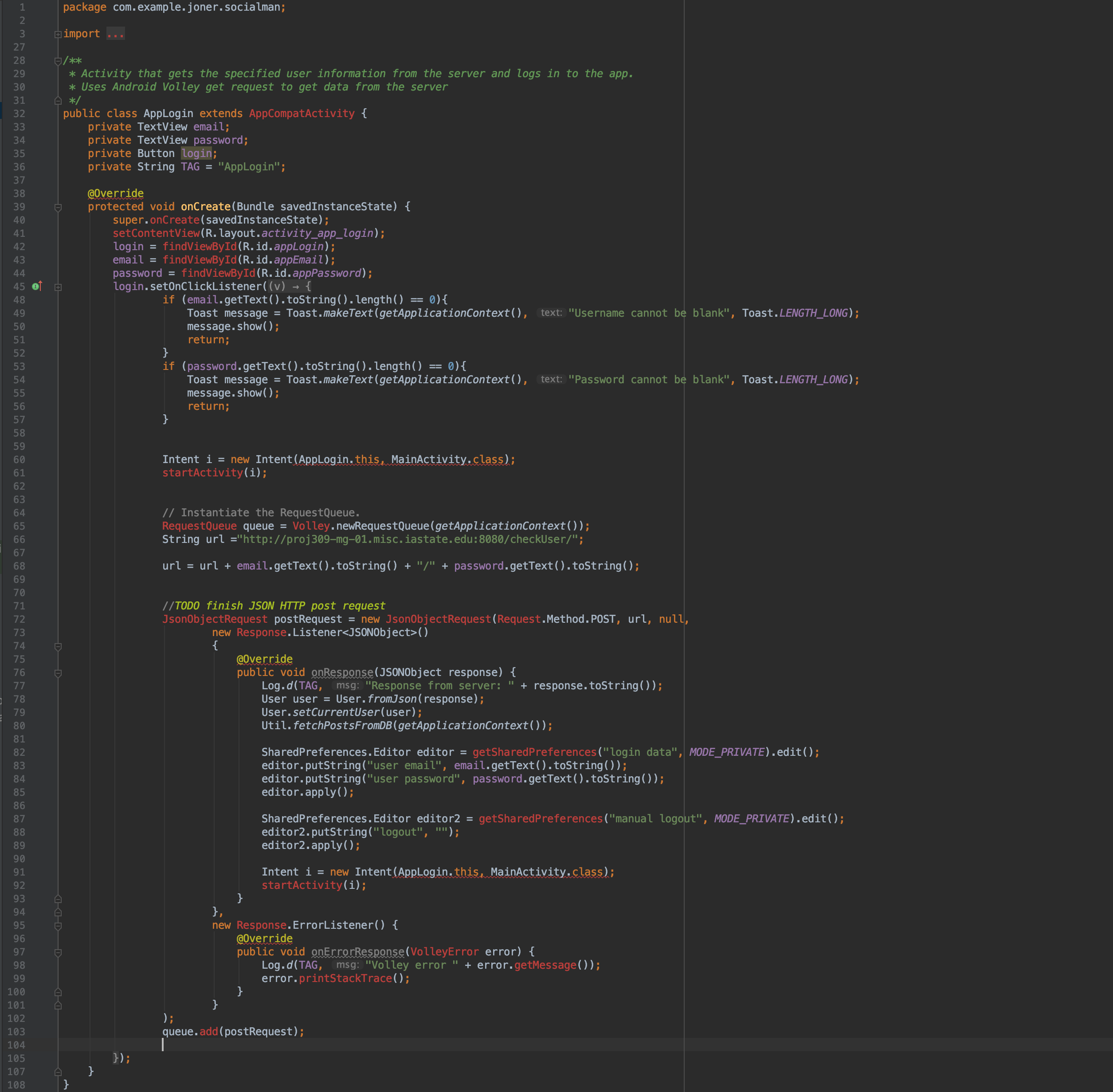Expand the folded imports marker on line 3
The width and height of the screenshot is (1113, 1092).
58,35
